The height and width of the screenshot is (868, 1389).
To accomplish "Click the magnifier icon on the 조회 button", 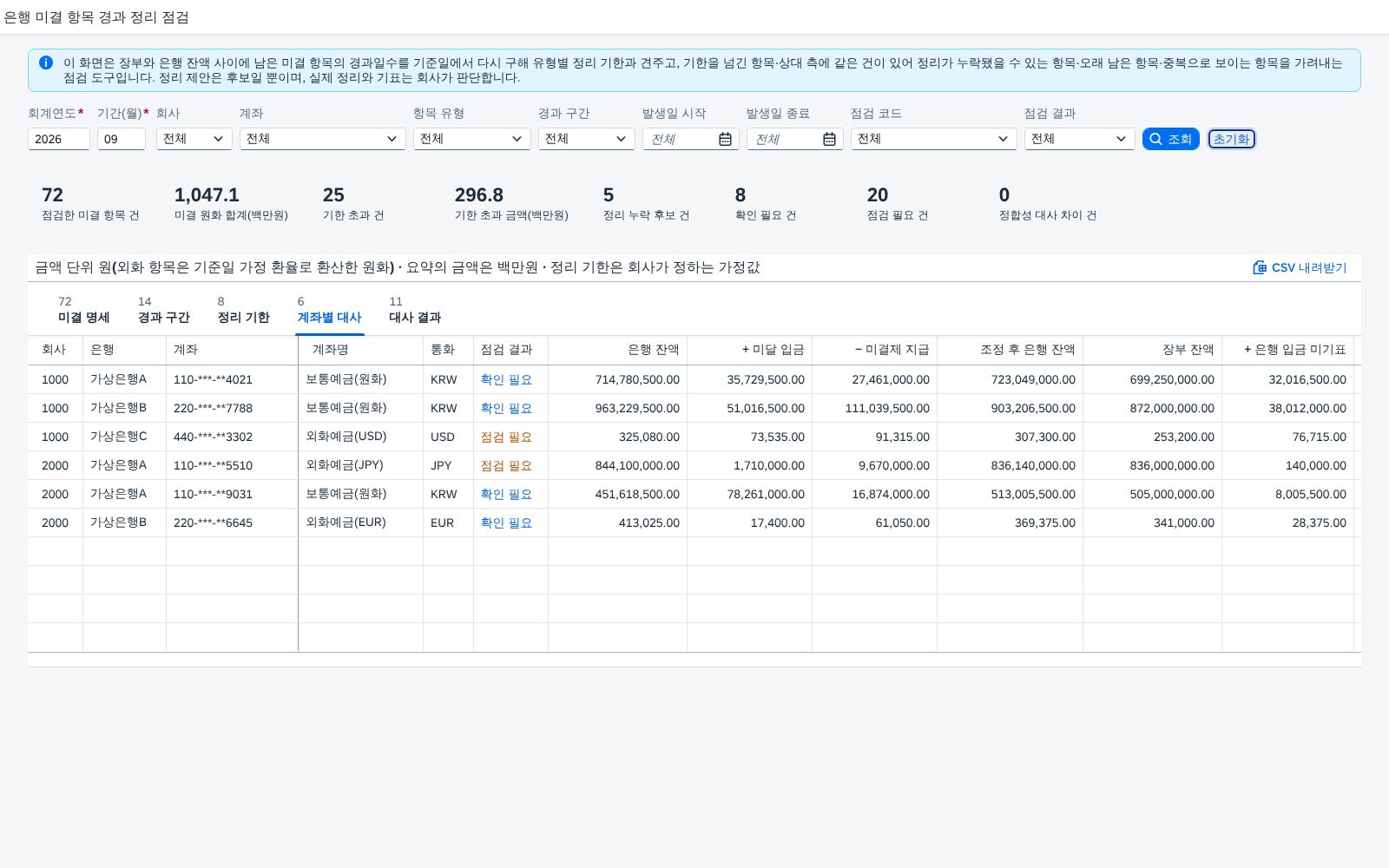I will coord(1155,139).
